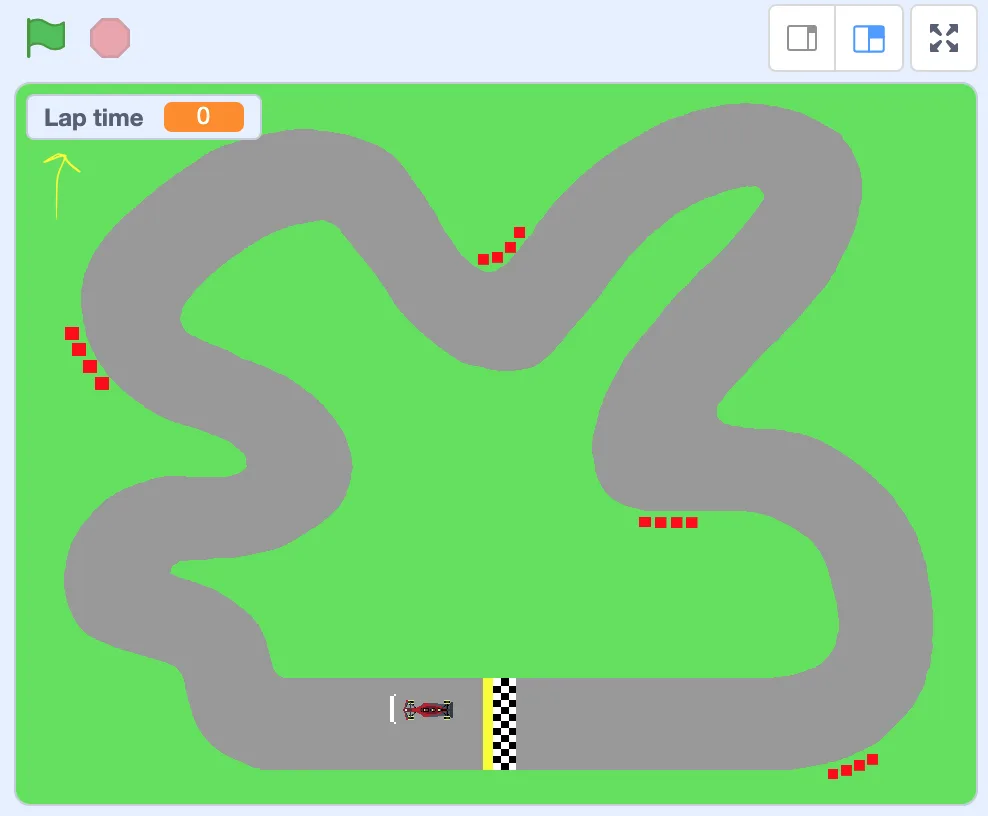Screen dimensions: 988x816
Task: Click the green flag to start
Action: coord(45,38)
